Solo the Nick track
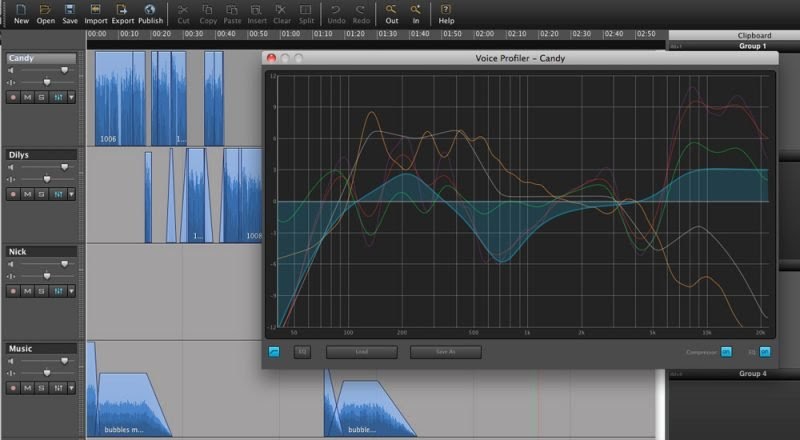The height and width of the screenshot is (440, 800). point(42,291)
